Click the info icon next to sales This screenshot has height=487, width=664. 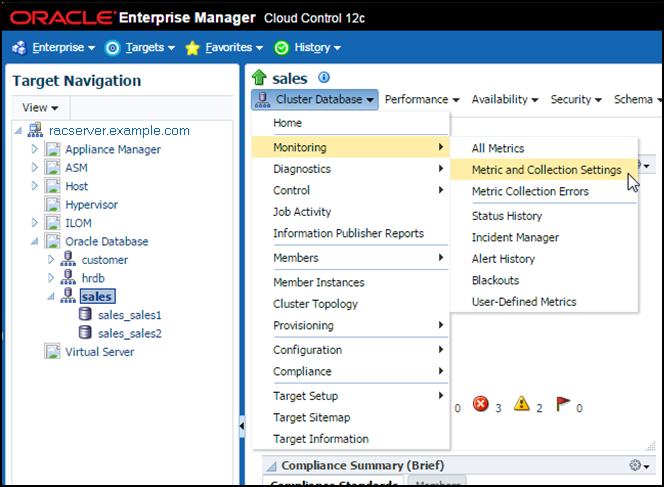[x=324, y=77]
